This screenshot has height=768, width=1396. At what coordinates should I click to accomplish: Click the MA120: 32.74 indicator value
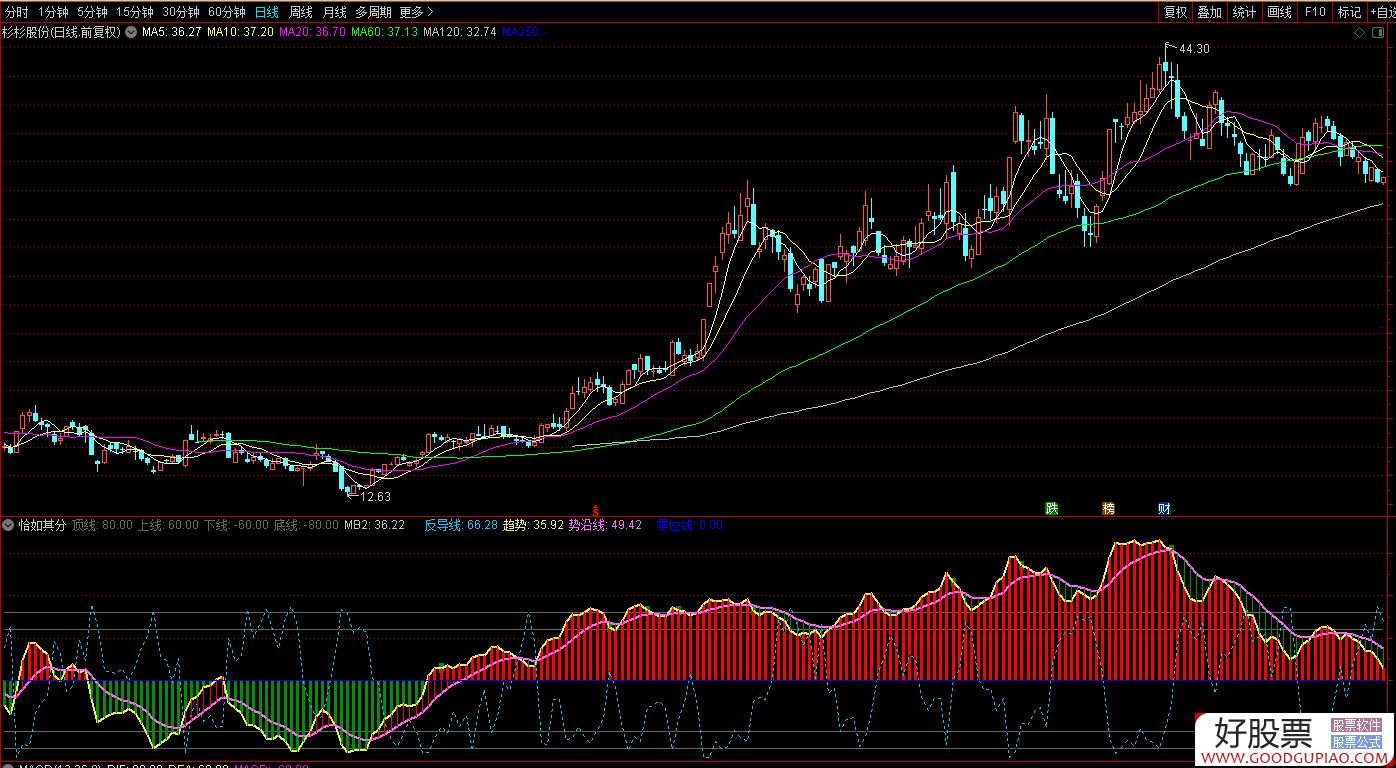pyautogui.click(x=459, y=32)
